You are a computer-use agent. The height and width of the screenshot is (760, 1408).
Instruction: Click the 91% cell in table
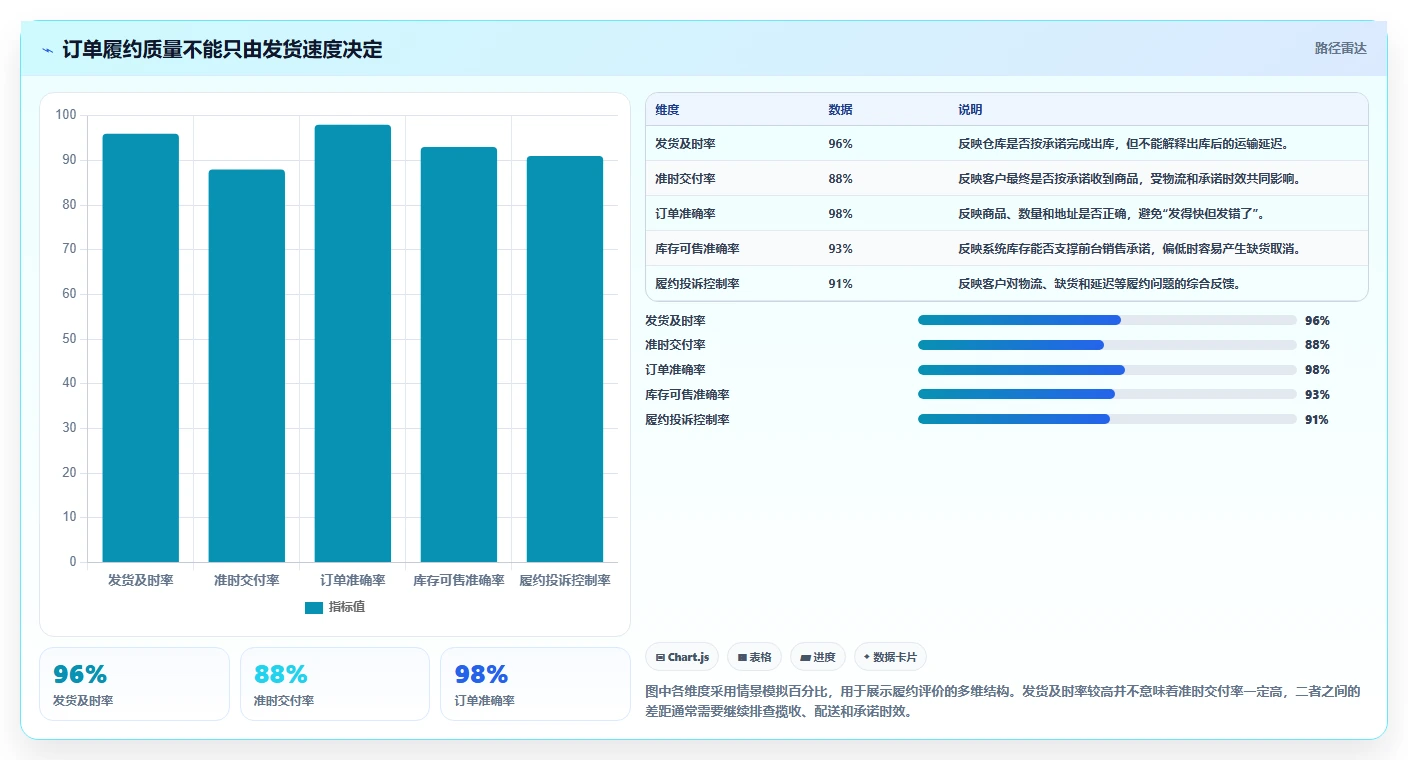[841, 284]
